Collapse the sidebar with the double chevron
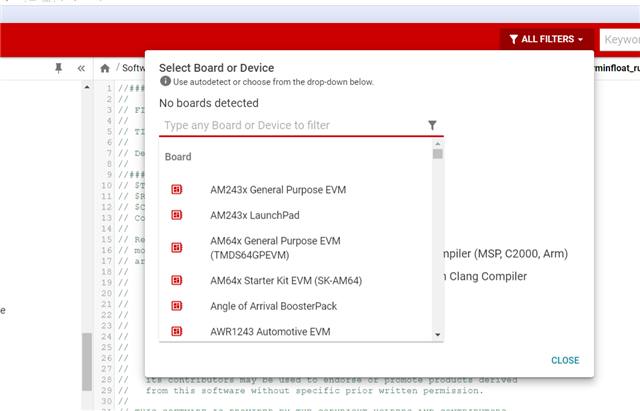 pos(81,68)
